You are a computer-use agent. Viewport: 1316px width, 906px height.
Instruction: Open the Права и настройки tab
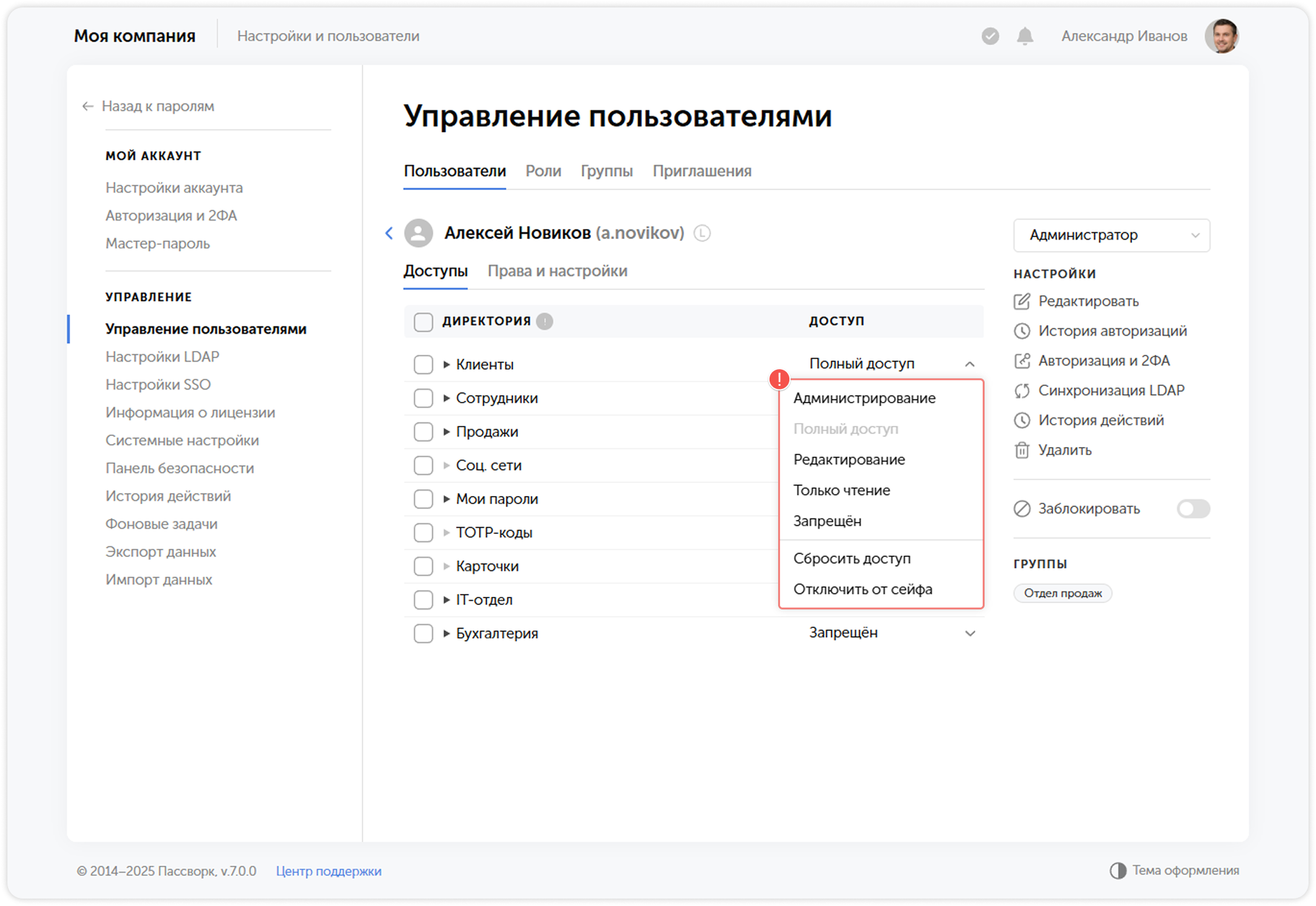pyautogui.click(x=558, y=271)
